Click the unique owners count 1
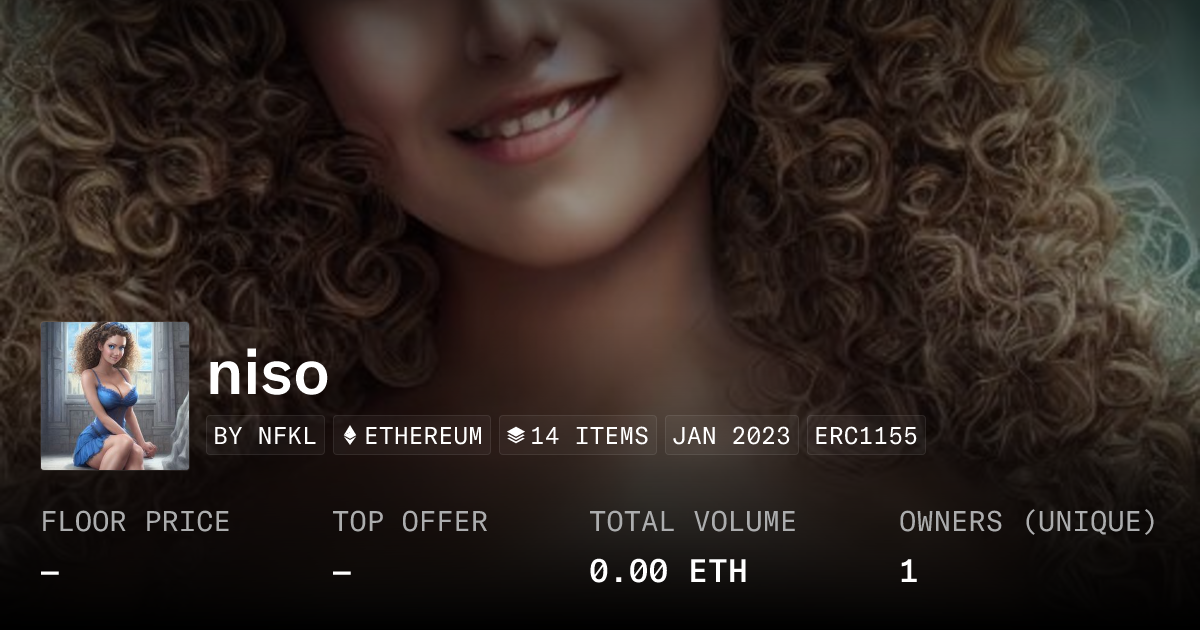Screen dimensions: 1200x630 (x=908, y=572)
